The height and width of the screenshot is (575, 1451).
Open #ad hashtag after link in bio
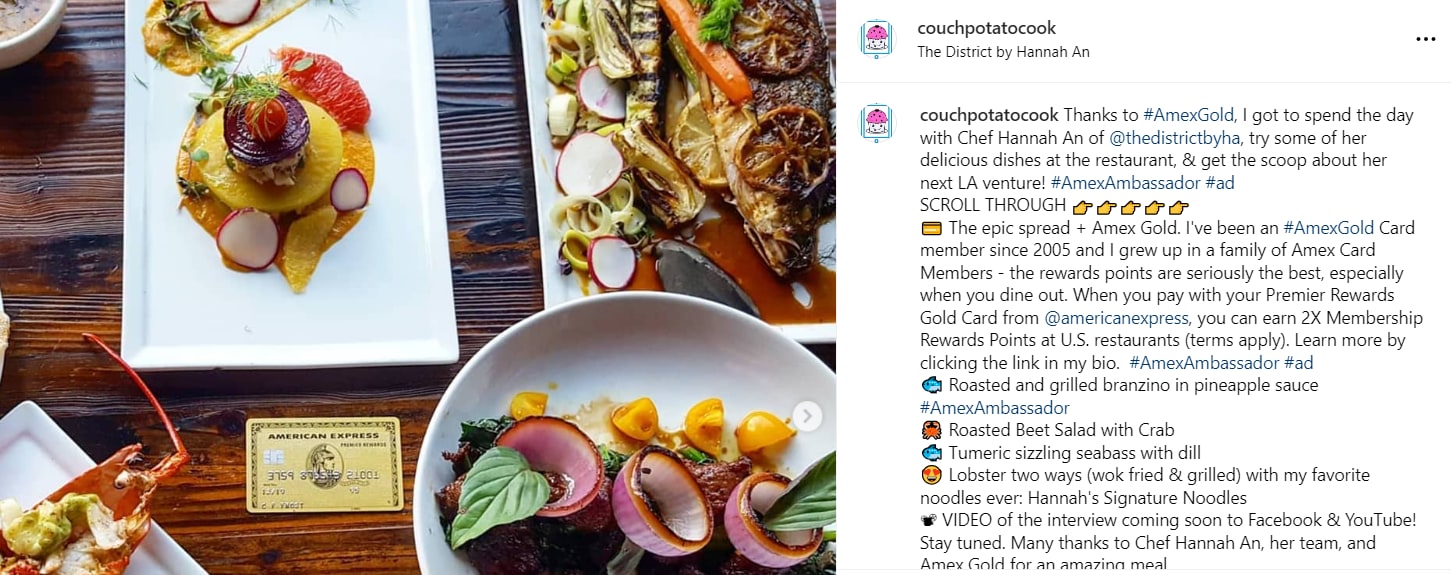pos(1299,363)
